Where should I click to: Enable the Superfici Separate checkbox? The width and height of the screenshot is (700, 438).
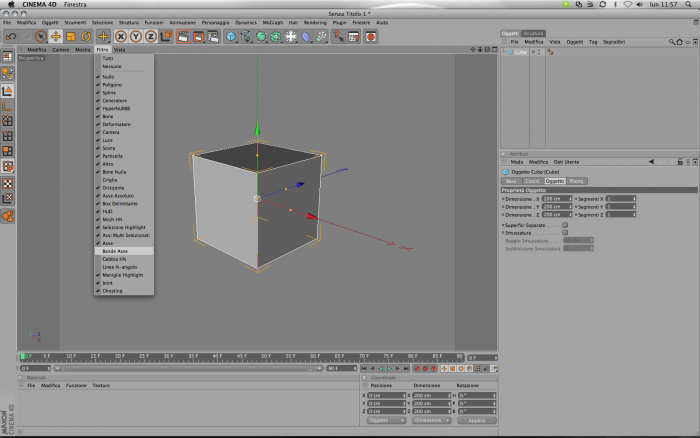pyautogui.click(x=565, y=225)
